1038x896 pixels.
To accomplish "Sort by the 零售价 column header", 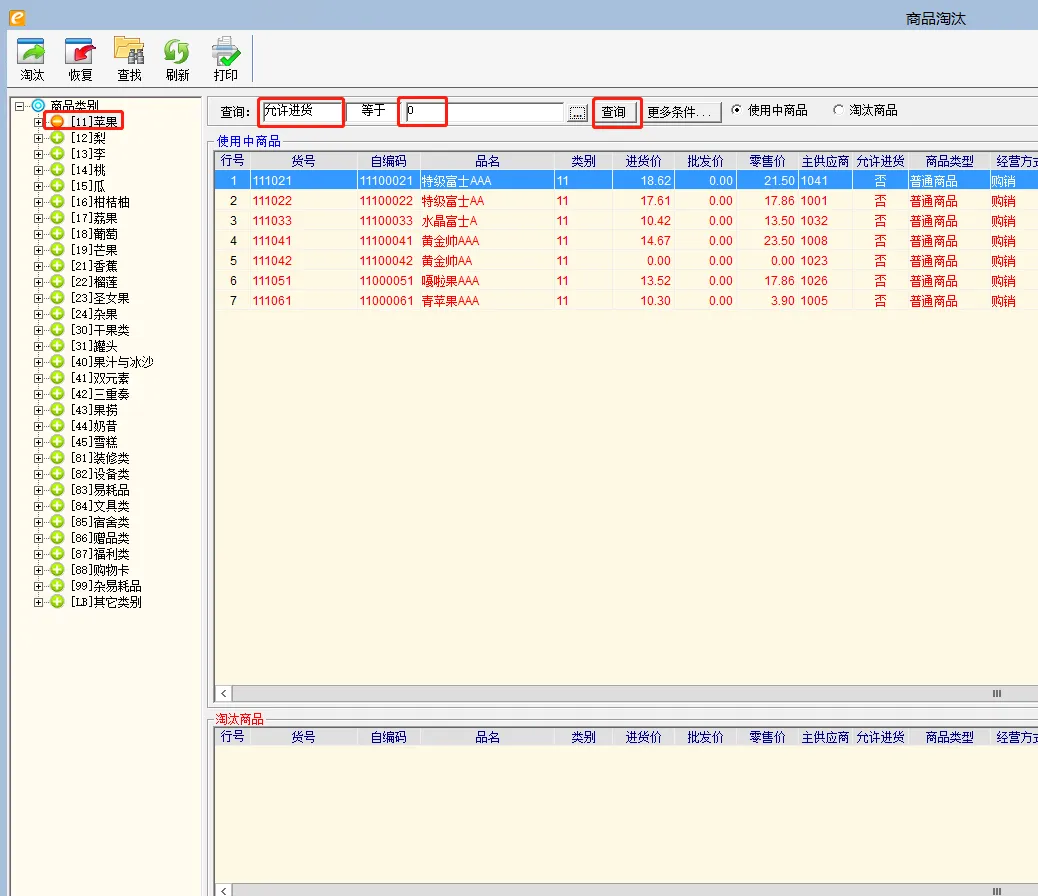I will click(767, 161).
